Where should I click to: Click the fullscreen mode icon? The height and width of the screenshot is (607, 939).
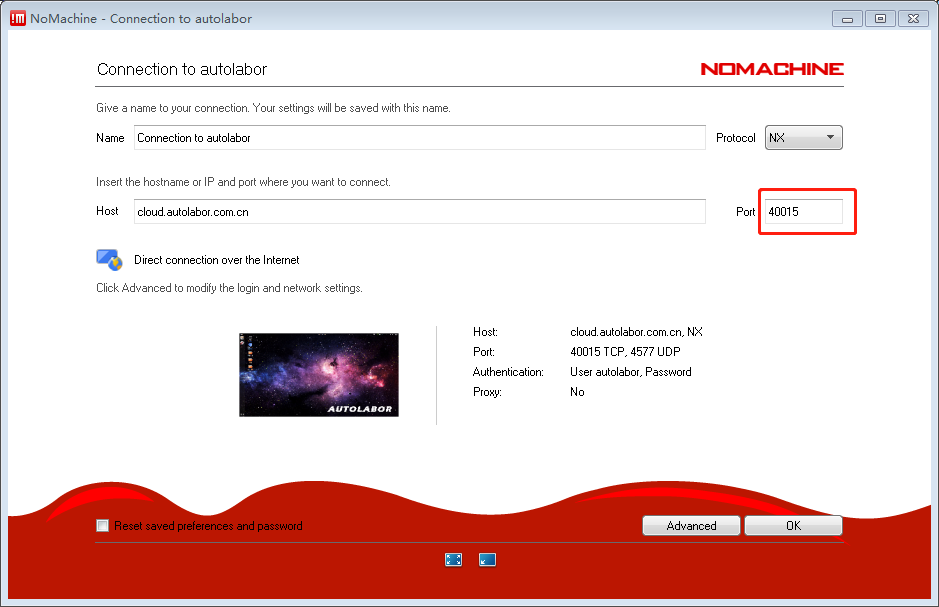pyautogui.click(x=453, y=560)
